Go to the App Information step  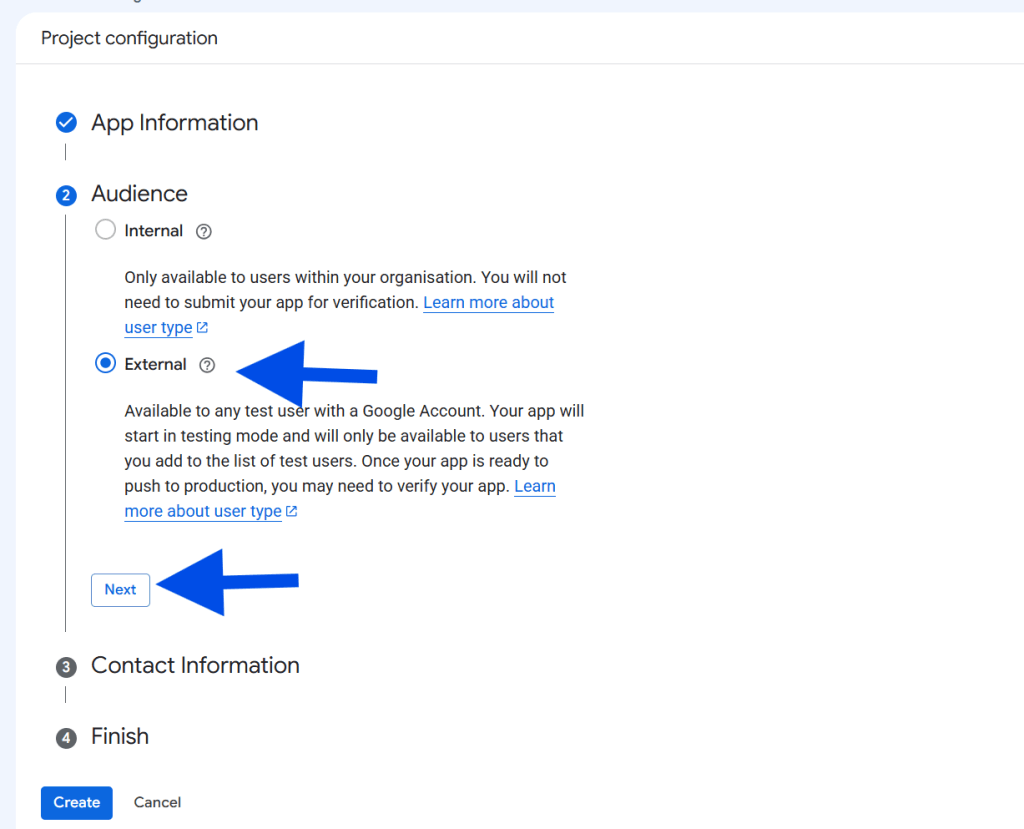pyautogui.click(x=174, y=123)
